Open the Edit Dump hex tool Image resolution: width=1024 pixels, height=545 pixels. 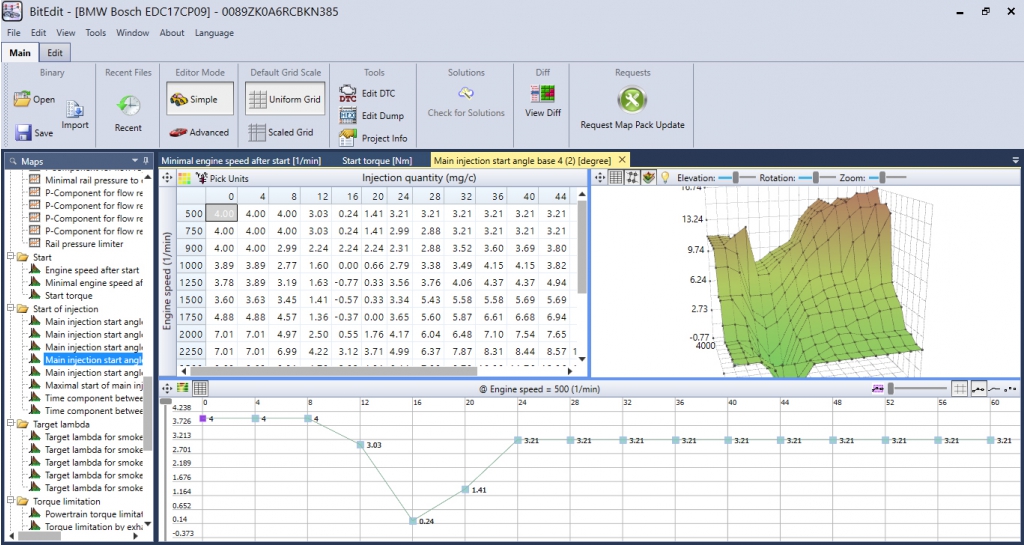point(372,116)
